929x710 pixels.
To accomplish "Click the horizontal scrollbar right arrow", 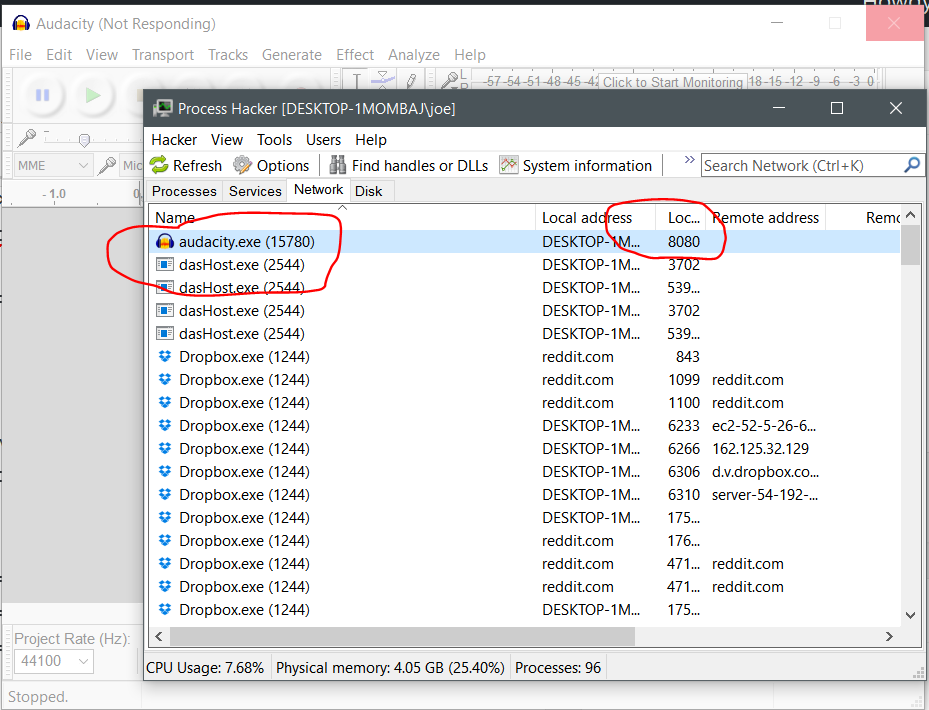I will pyautogui.click(x=889, y=637).
